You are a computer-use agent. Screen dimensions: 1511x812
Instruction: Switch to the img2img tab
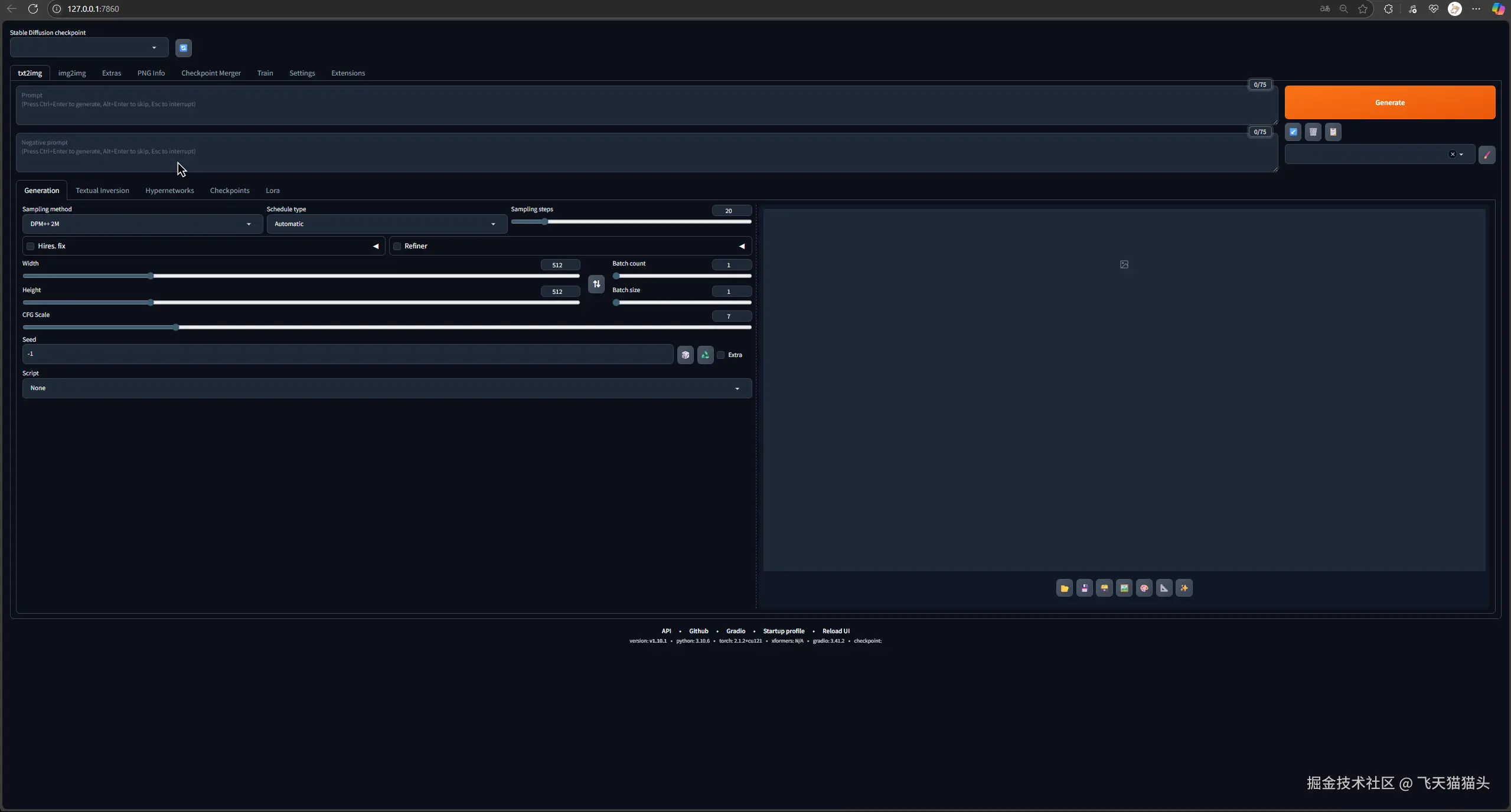[x=72, y=73]
